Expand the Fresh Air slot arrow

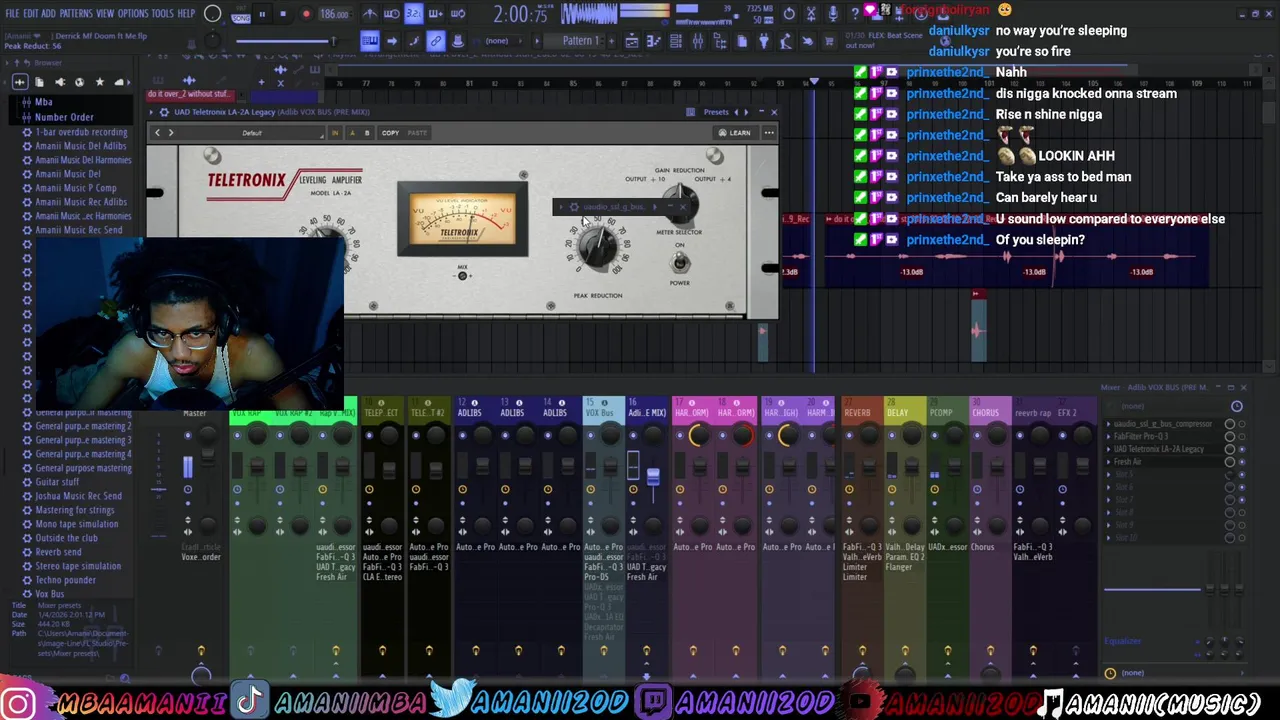[x=1108, y=462]
